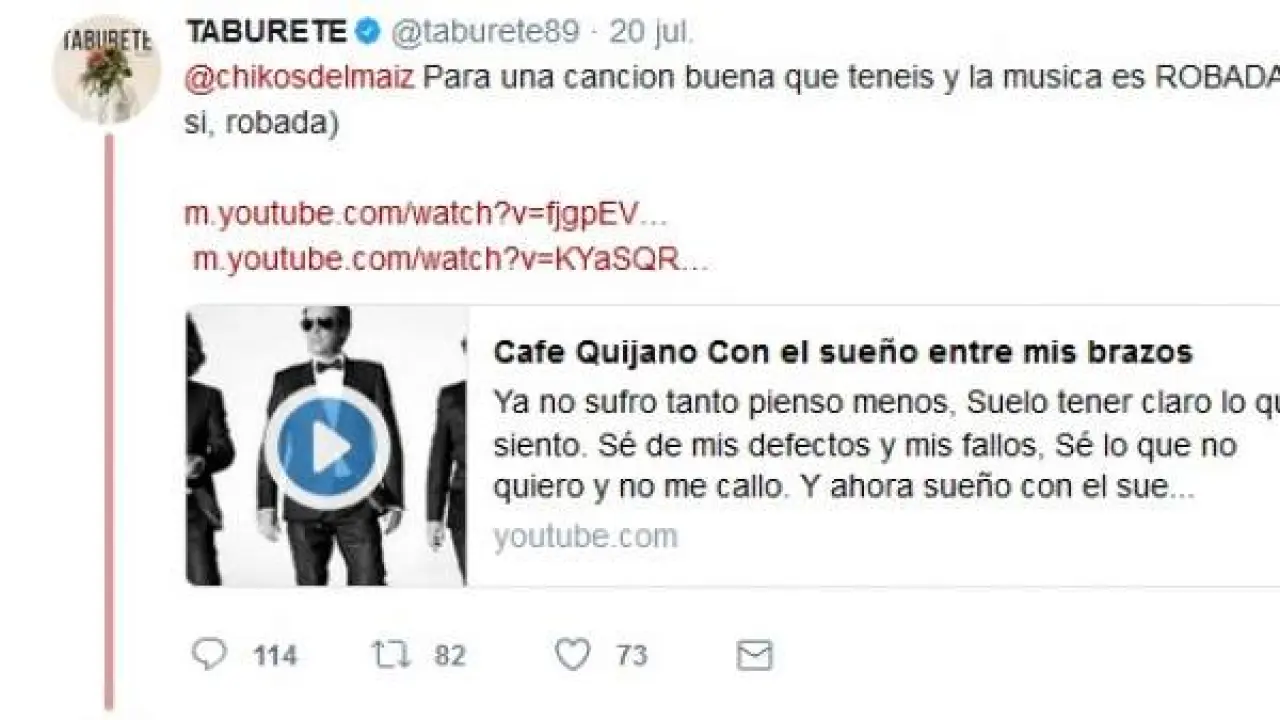
Task: Play the Cafe Quijano video
Action: 327,449
